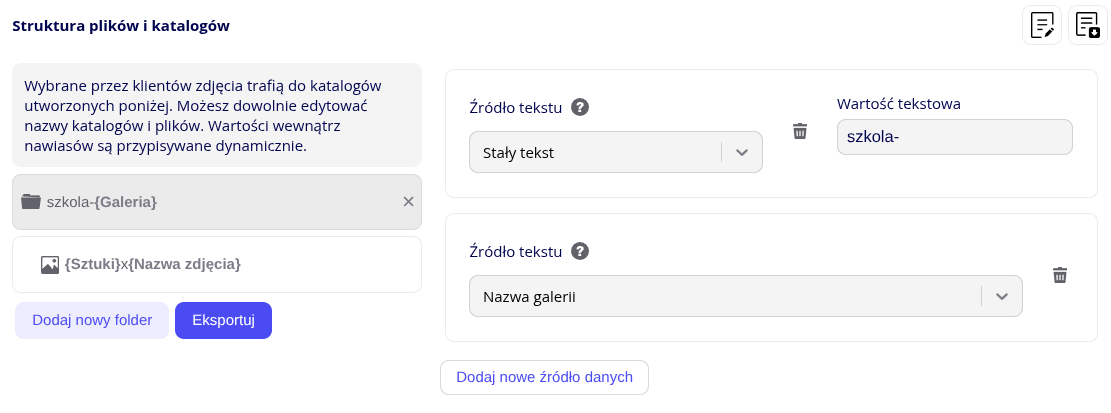Click the edit document icon with pencil
Viewport: 1111px width, 413px height.
pyautogui.click(x=1041, y=25)
